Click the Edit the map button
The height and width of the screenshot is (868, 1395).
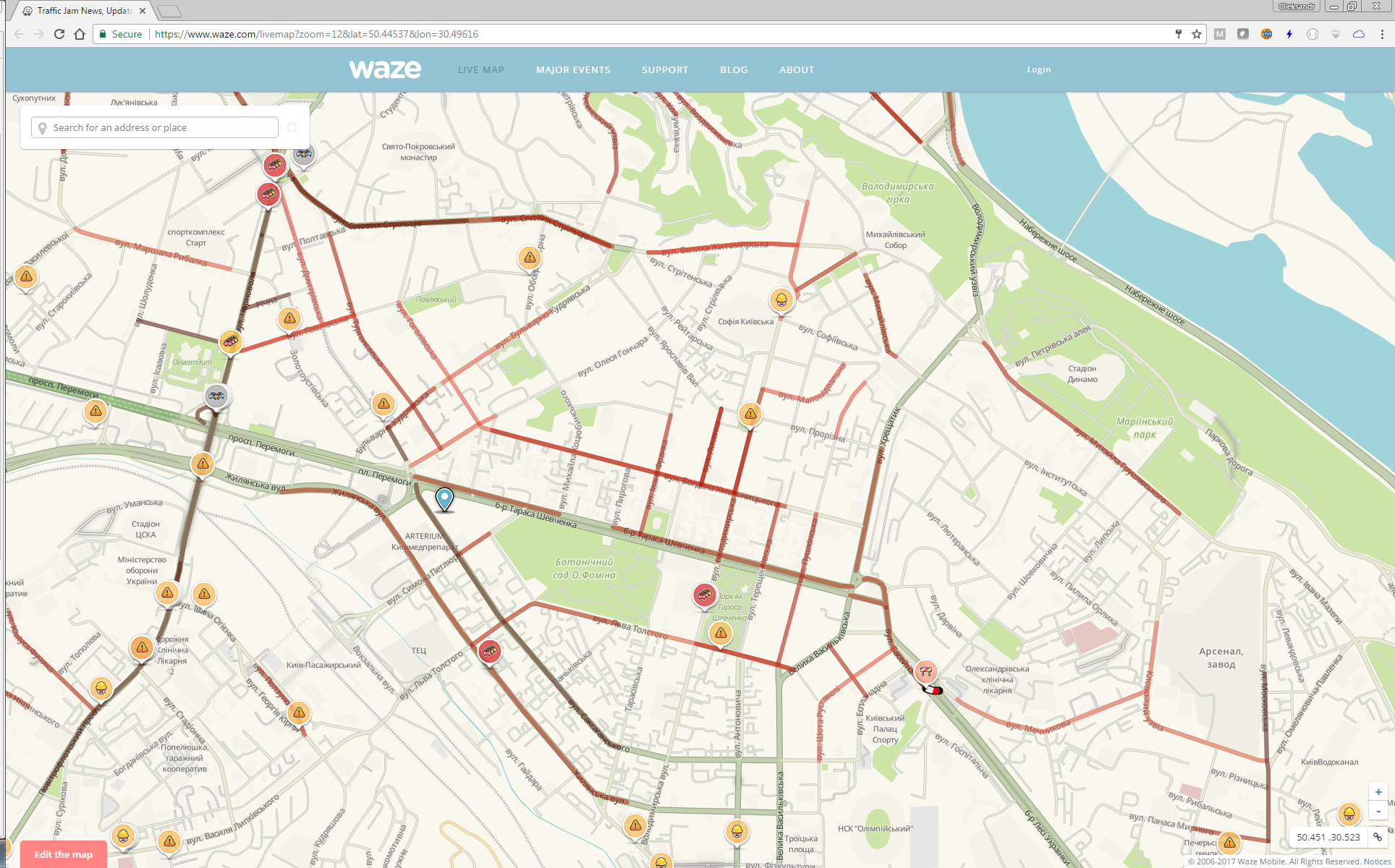coord(64,854)
